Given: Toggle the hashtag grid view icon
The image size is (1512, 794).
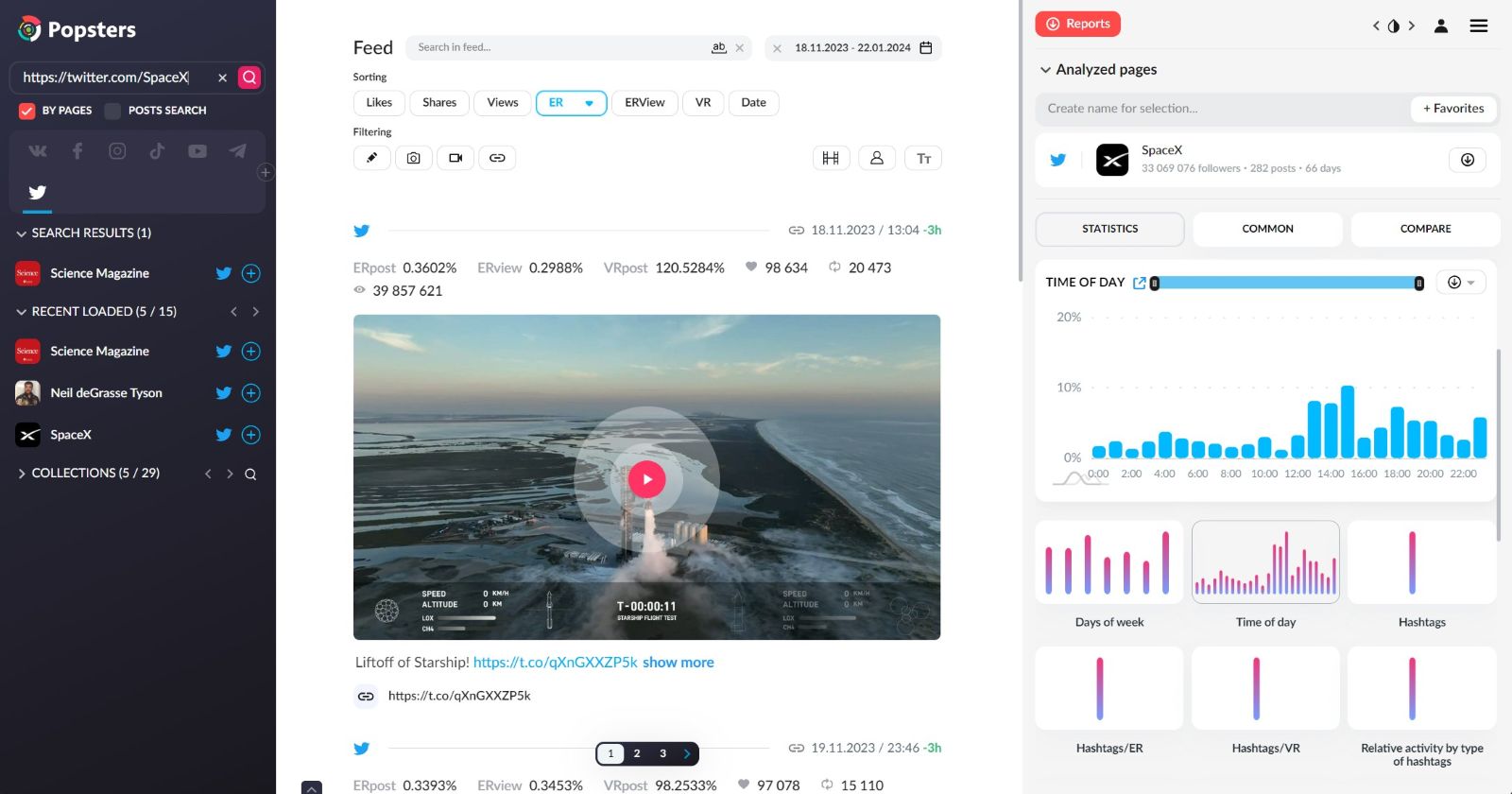Looking at the screenshot, I should tap(831, 158).
